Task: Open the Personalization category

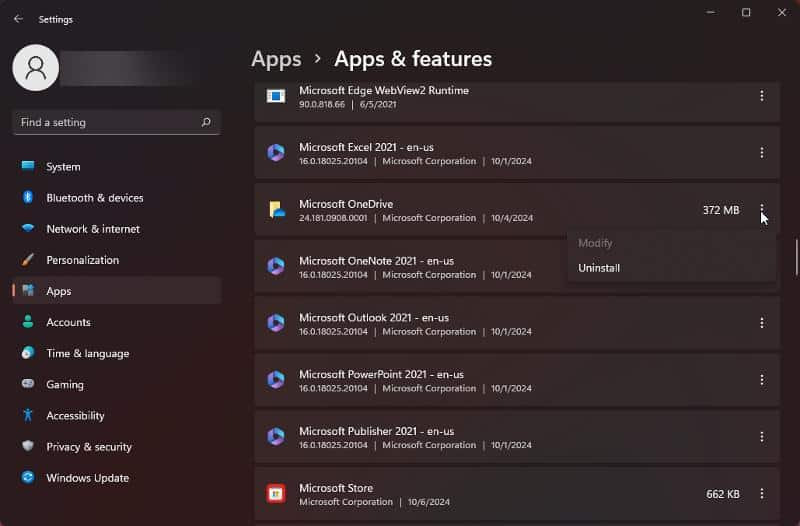Action: coord(117,260)
